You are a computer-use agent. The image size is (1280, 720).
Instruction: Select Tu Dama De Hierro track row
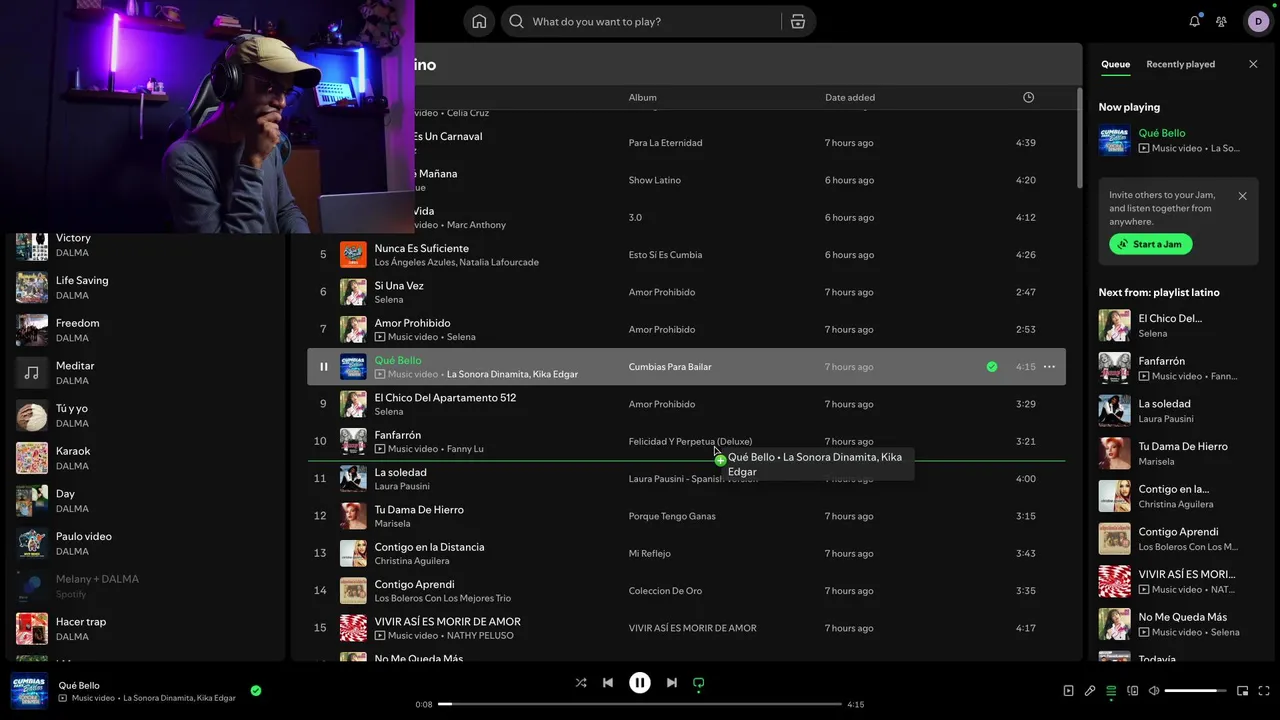point(686,516)
